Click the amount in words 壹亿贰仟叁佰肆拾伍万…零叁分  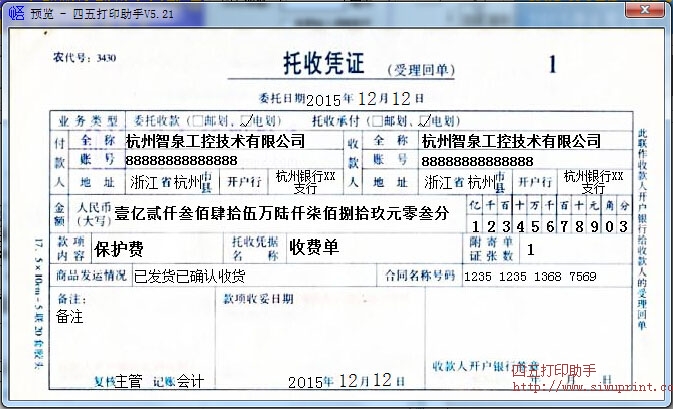[x=282, y=213]
